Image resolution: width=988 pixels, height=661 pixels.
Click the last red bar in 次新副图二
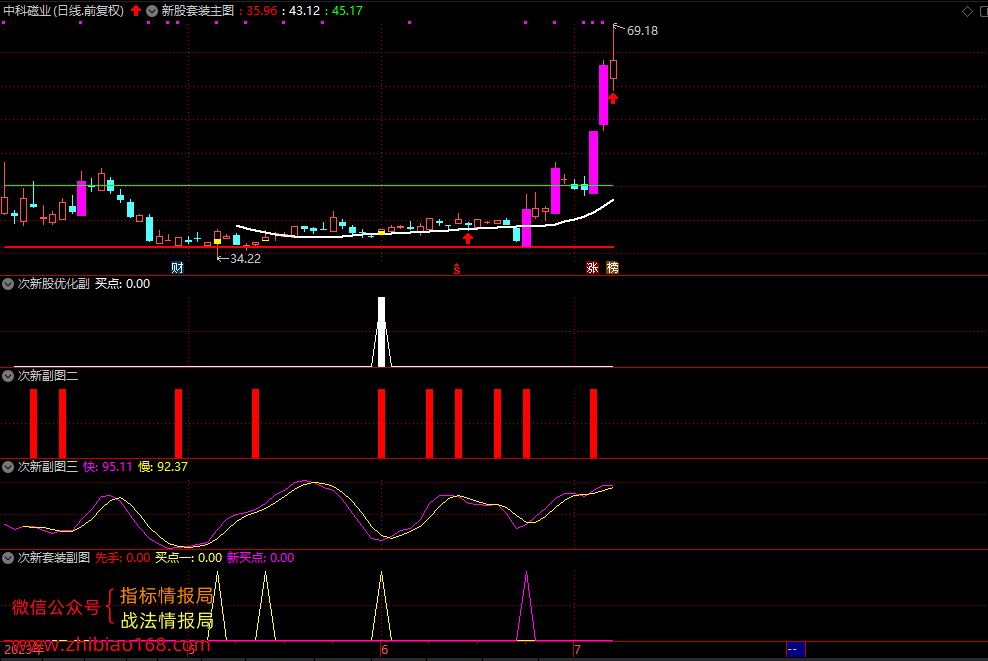pyautogui.click(x=594, y=423)
